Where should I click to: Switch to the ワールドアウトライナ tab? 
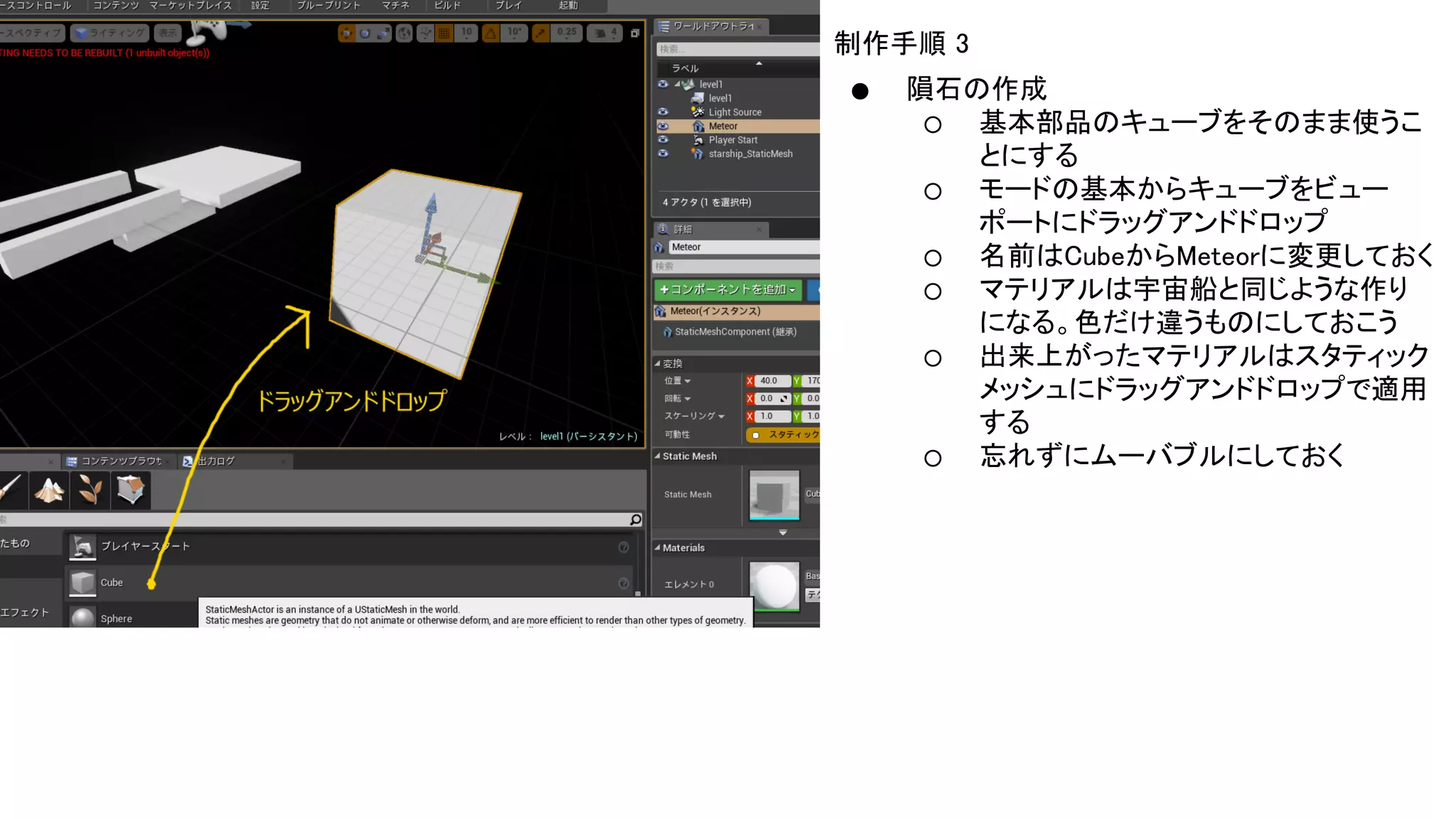pos(710,26)
